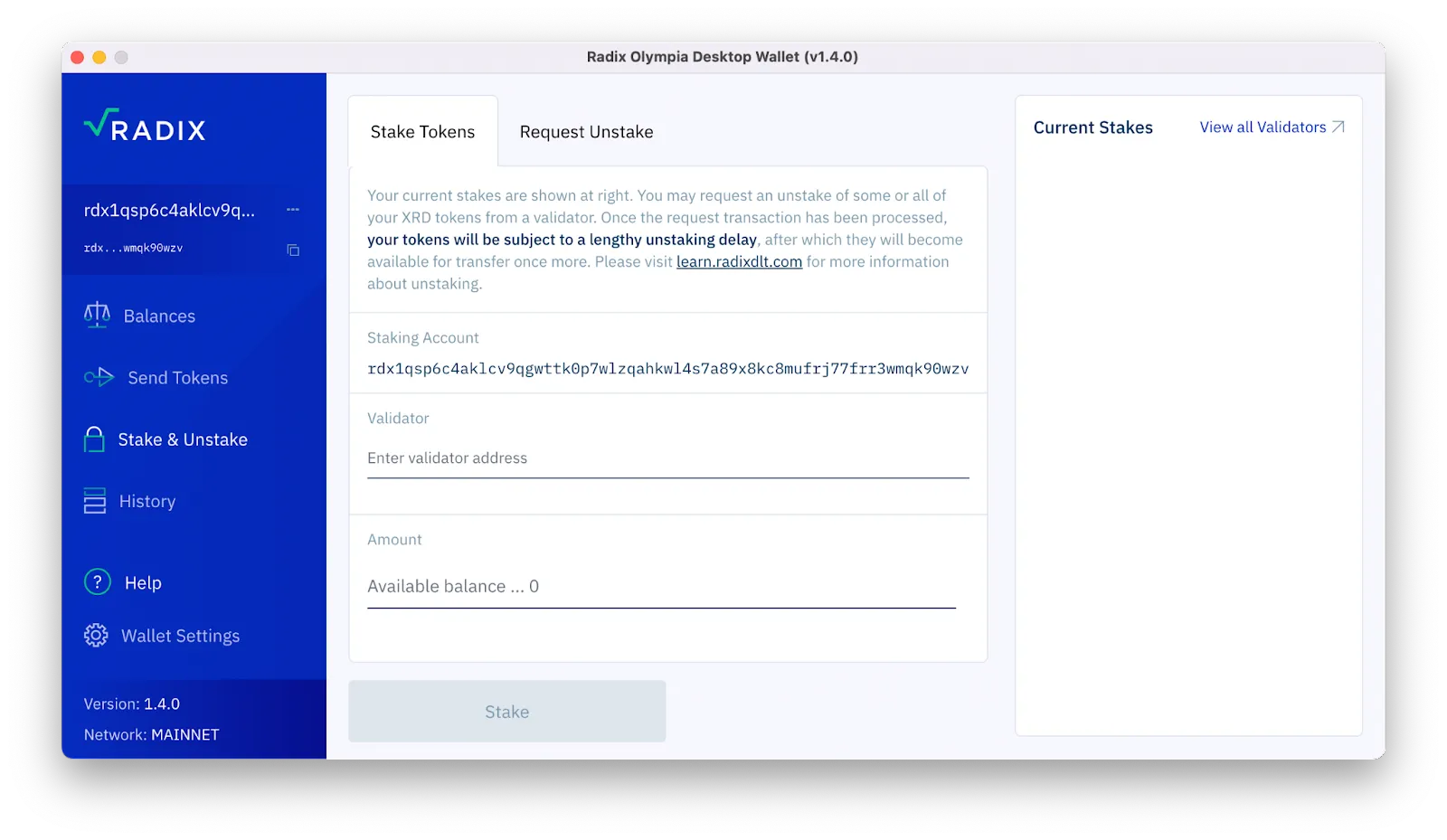This screenshot has width=1447, height=840.
Task: Click the Stake & Unstake lock icon
Action: tap(94, 439)
